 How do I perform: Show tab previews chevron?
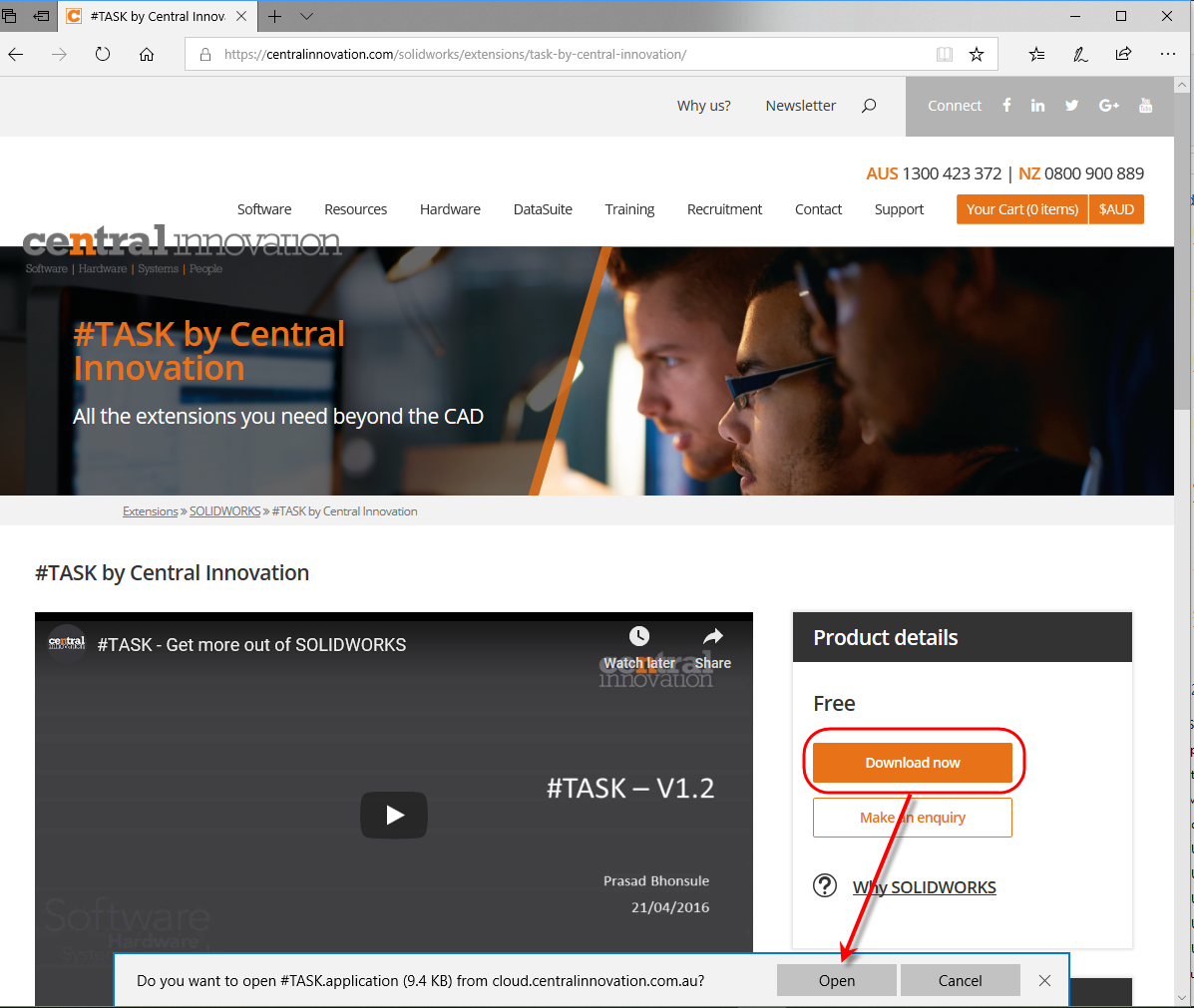(x=306, y=16)
